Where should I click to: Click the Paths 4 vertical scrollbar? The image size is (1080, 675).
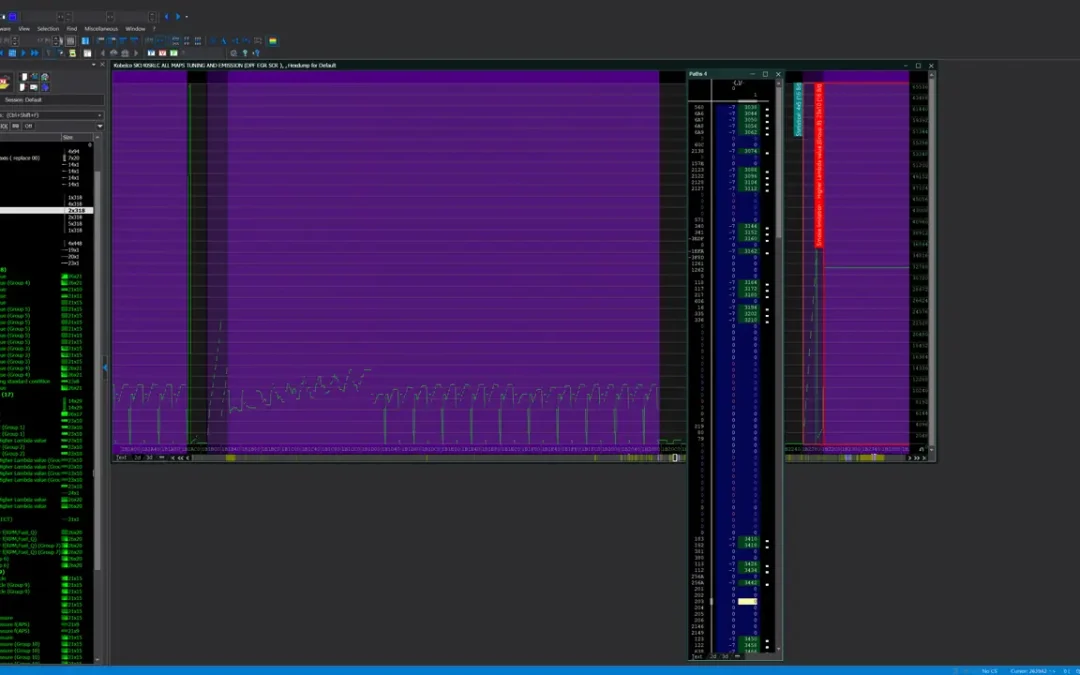(779, 368)
